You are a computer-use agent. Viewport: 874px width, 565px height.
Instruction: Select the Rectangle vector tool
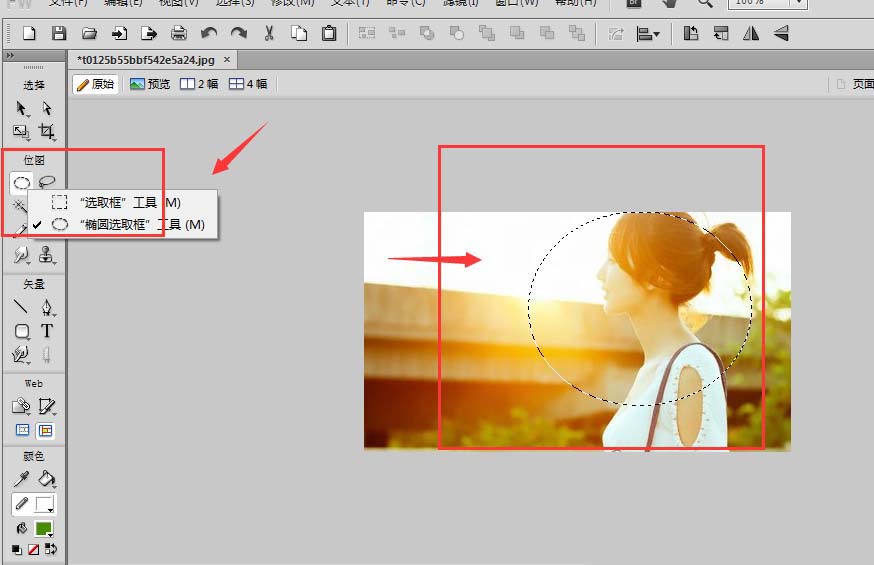pos(22,332)
